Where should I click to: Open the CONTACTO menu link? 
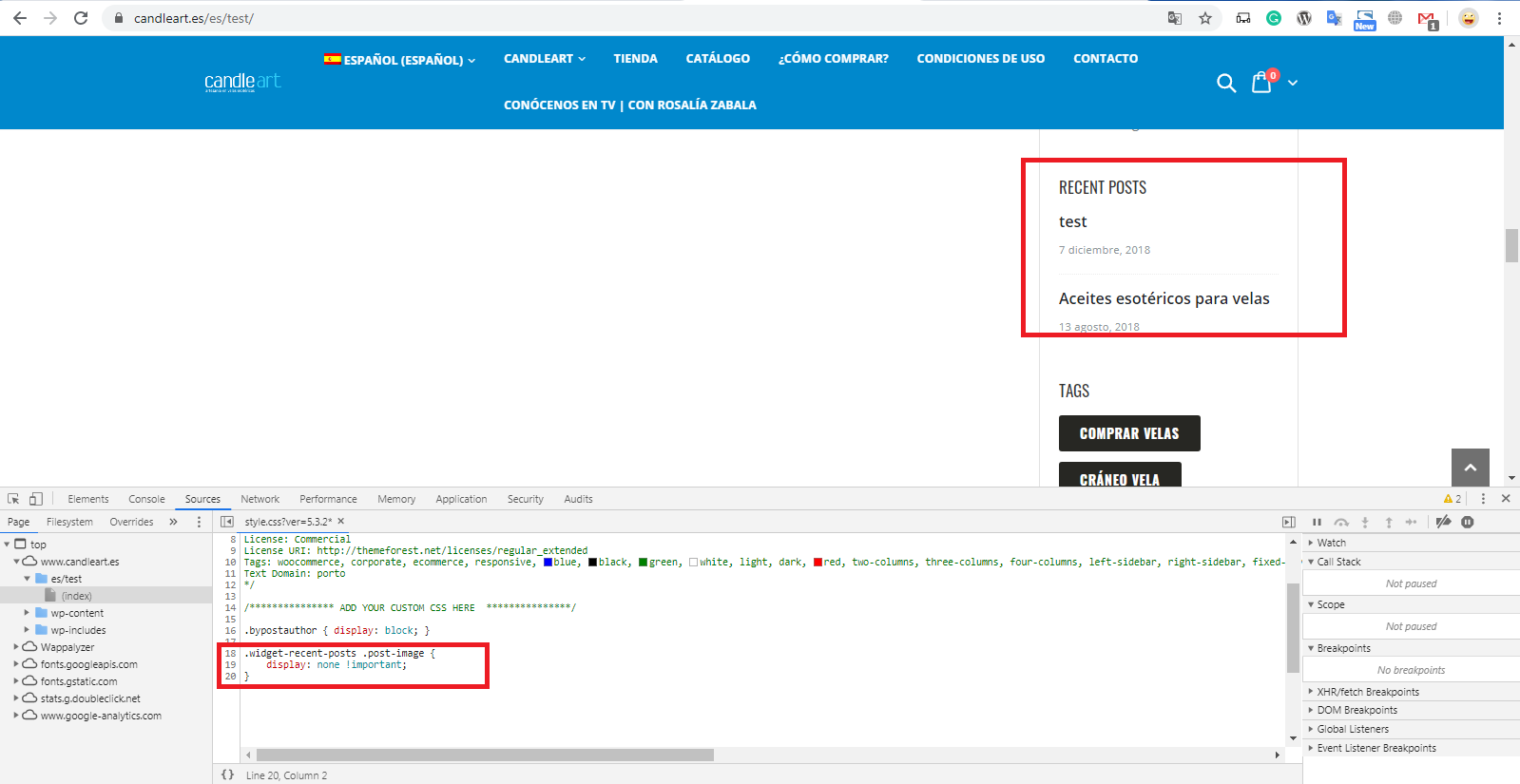click(x=1106, y=59)
